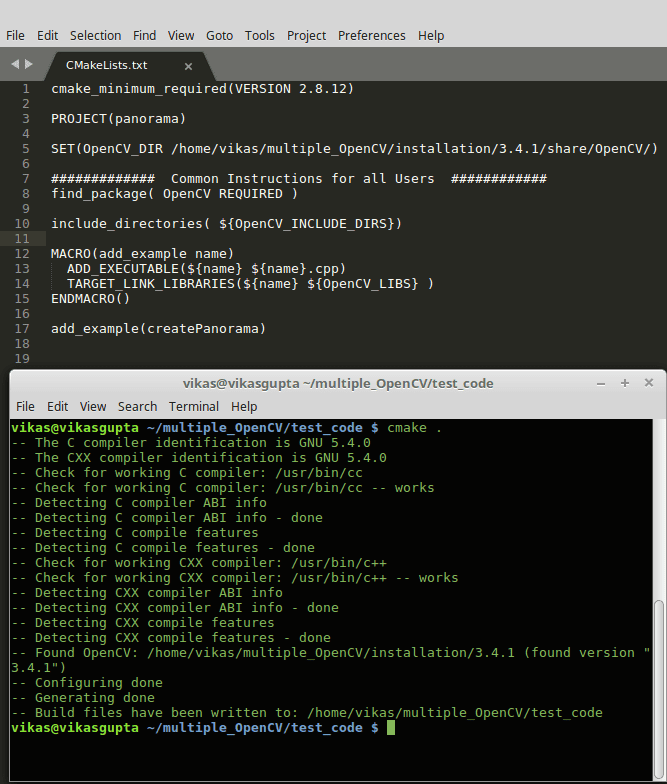Click 'Detecting C compiler ABI info - done' line

click(167, 518)
